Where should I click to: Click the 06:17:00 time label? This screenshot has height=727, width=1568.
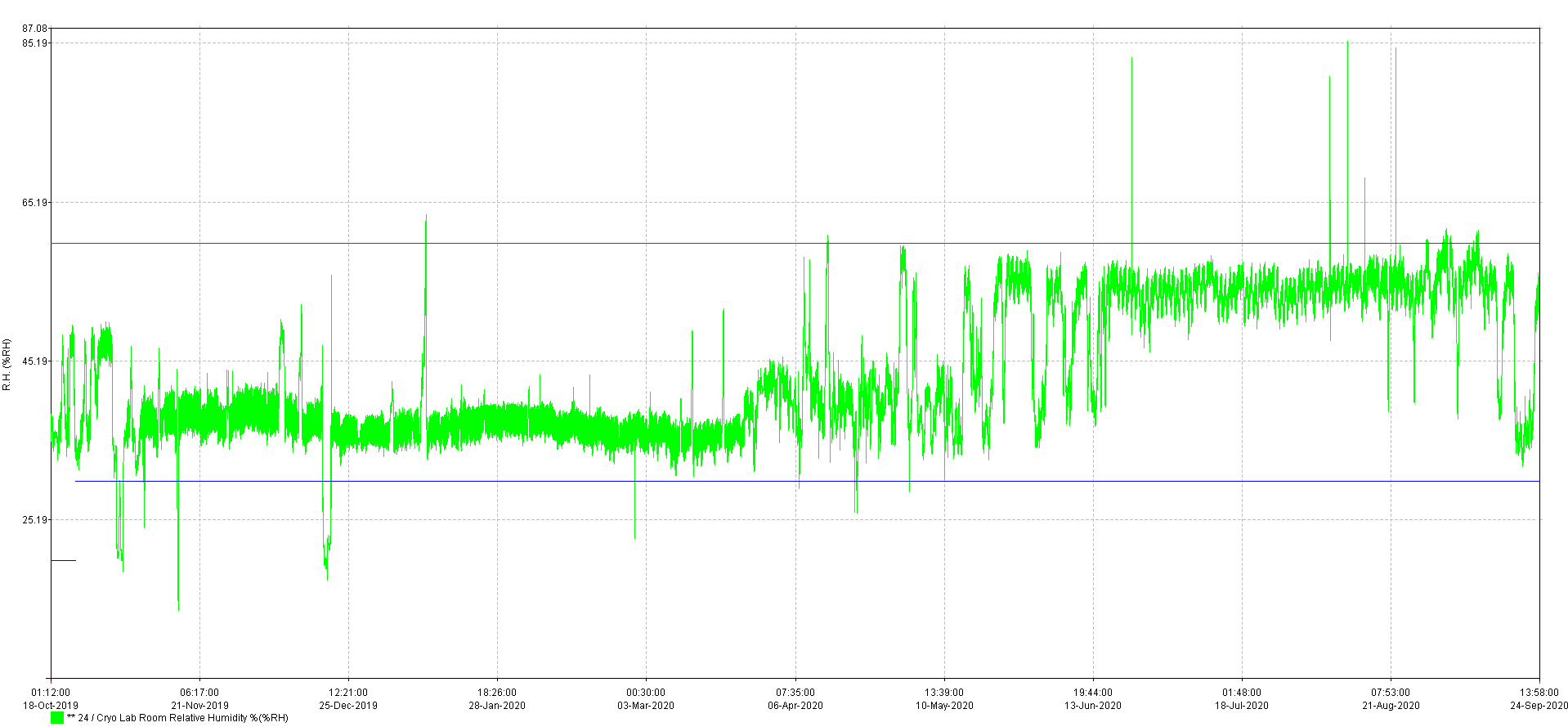pyautogui.click(x=199, y=693)
